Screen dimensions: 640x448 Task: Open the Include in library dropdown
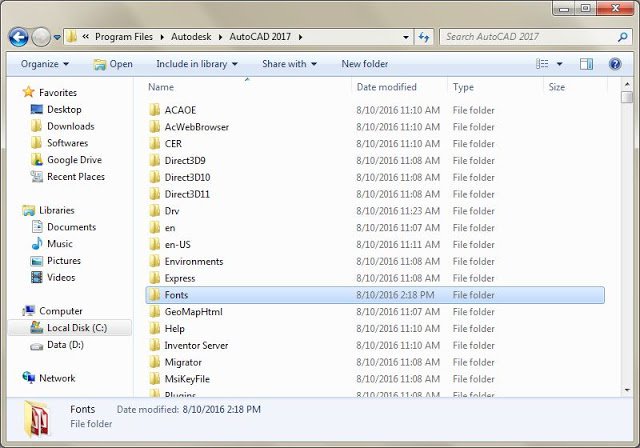pyautogui.click(x=197, y=64)
